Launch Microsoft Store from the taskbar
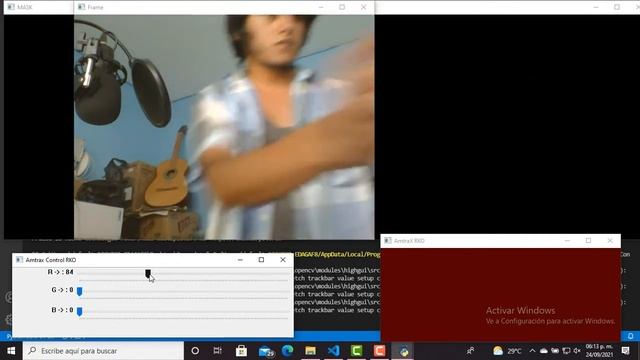 [241, 351]
